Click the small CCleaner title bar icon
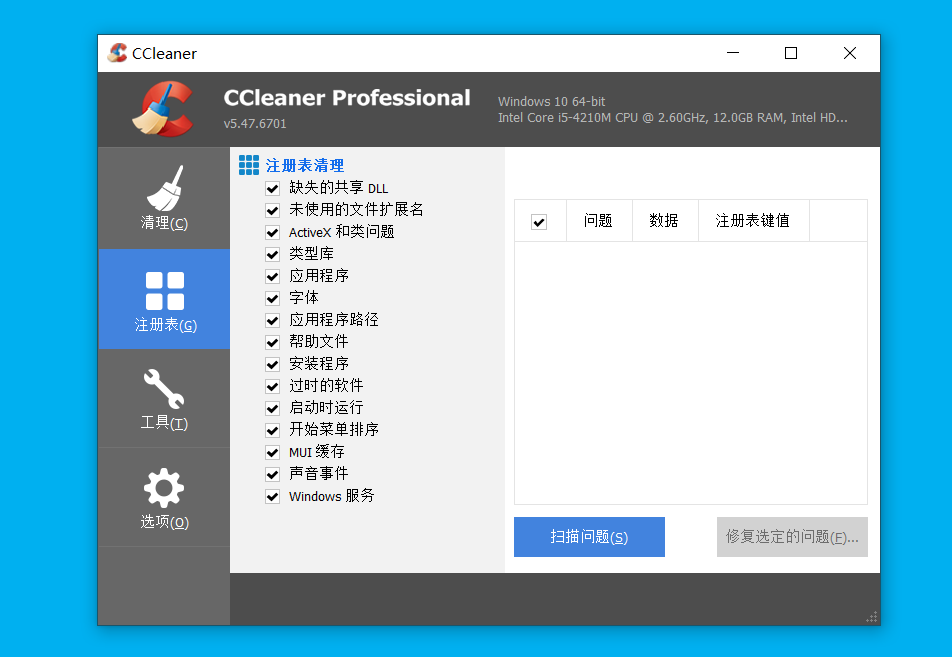 [117, 53]
